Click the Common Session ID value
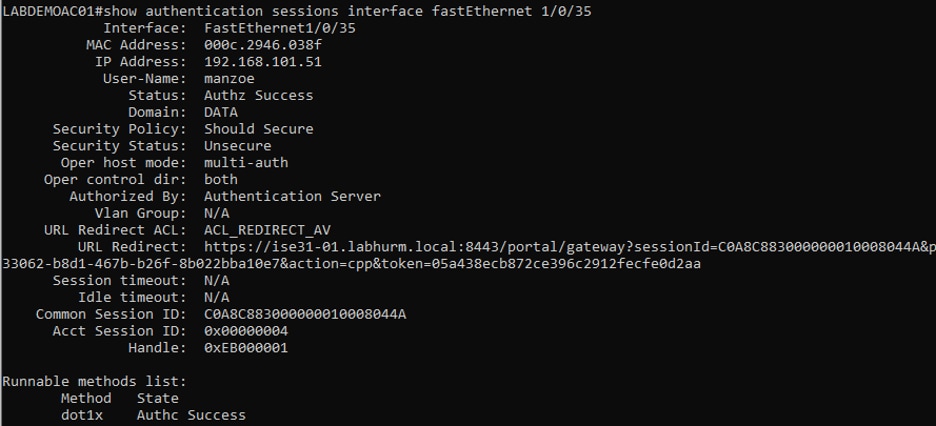 click(305, 314)
